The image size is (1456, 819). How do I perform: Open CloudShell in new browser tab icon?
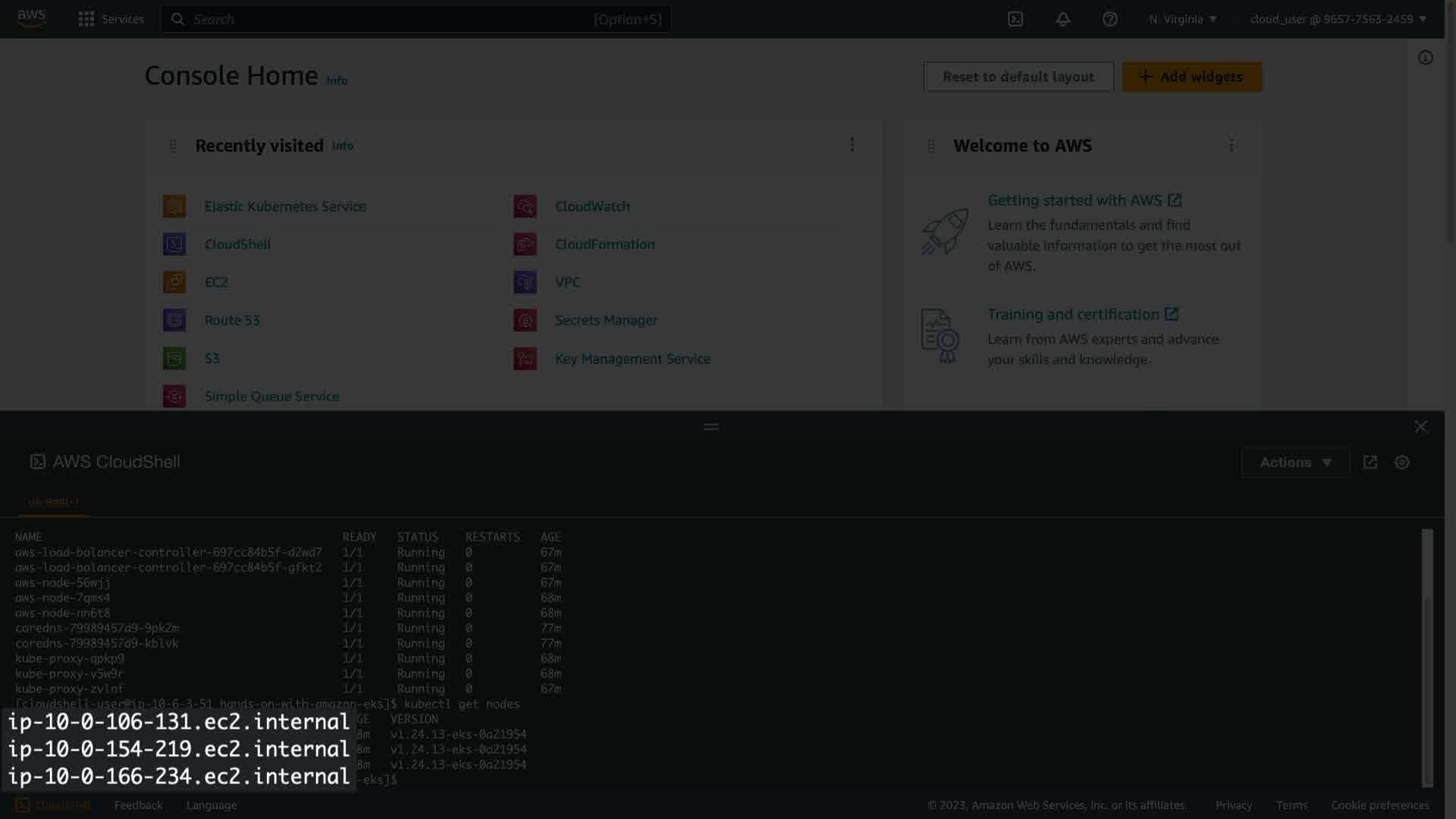(x=1370, y=462)
